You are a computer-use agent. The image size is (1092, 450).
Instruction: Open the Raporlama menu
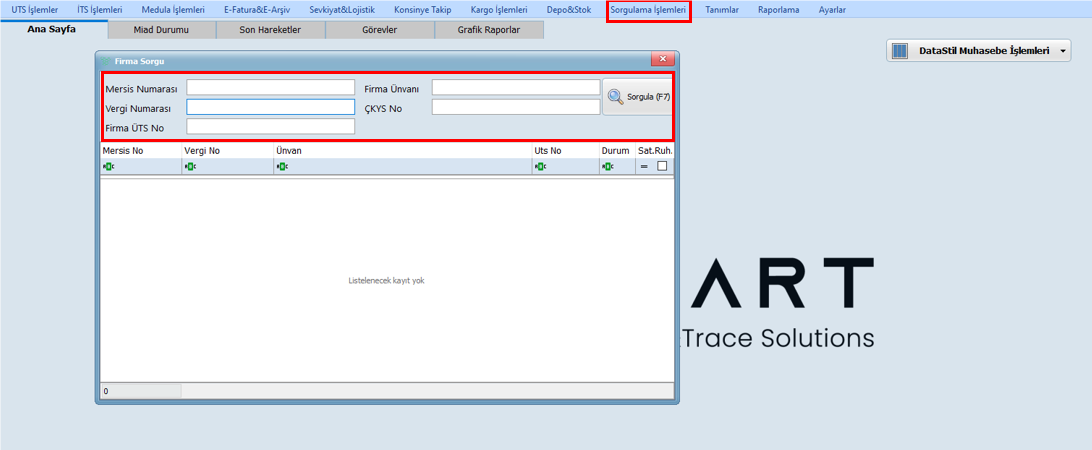[778, 10]
